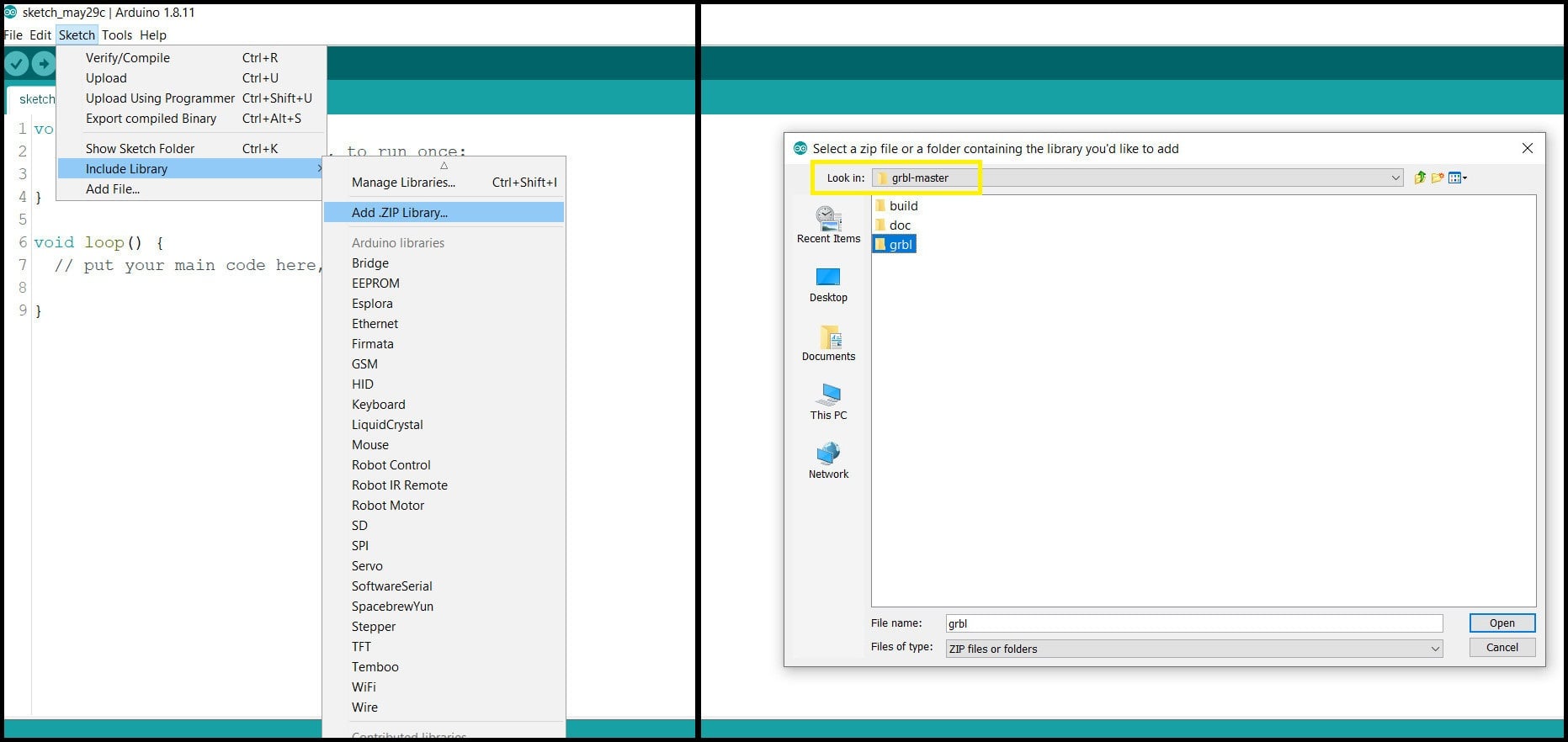Choose Upload Using Programmer
This screenshot has width=1568, height=742.
[191, 98]
